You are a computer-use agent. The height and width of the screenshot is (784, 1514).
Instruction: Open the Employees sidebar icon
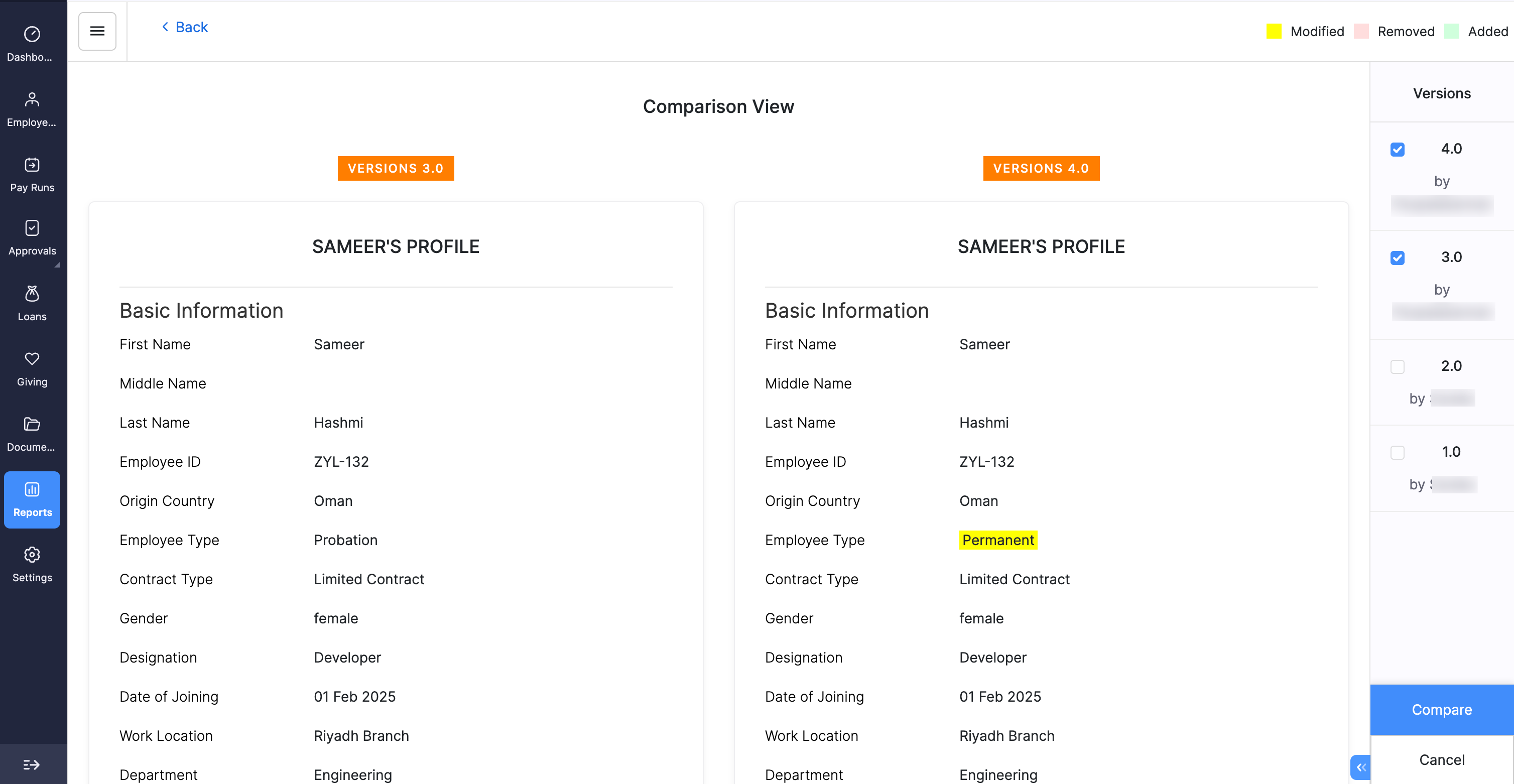(32, 99)
